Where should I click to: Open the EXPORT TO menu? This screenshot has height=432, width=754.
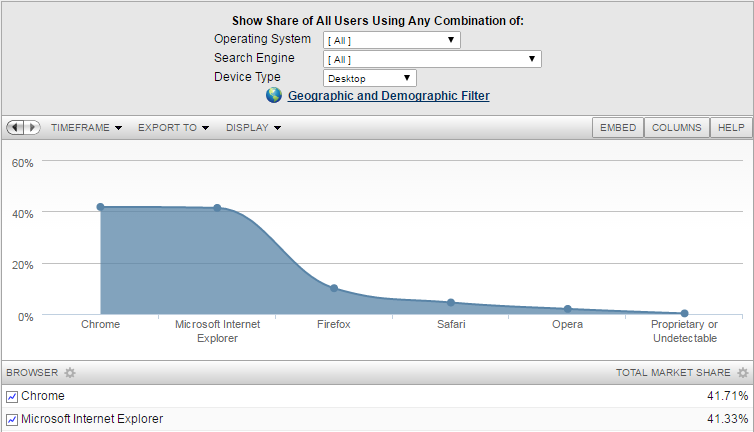[x=173, y=128]
